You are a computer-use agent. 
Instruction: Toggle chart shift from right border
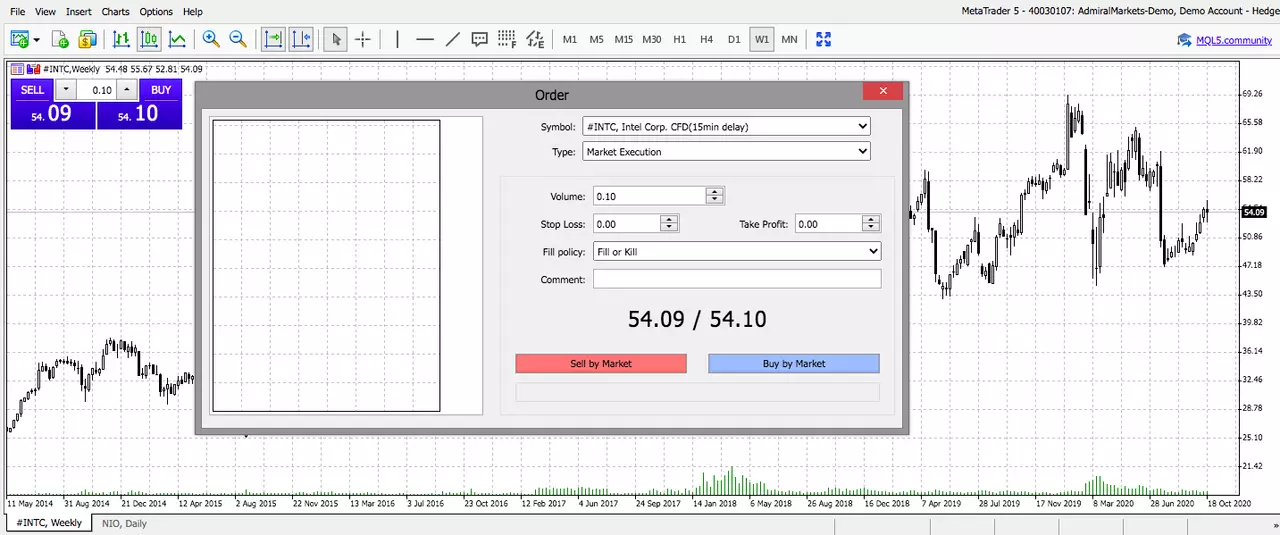click(x=301, y=40)
